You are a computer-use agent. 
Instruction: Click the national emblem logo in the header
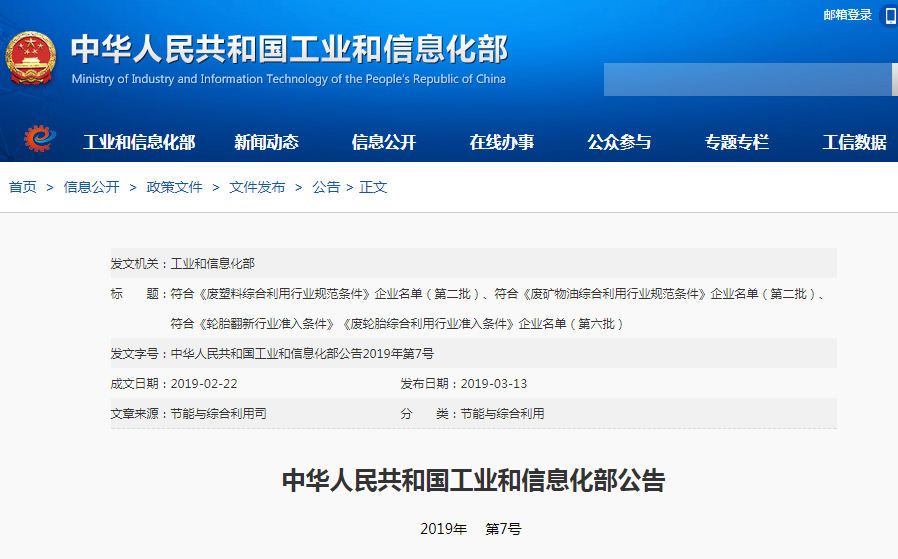[x=31, y=58]
